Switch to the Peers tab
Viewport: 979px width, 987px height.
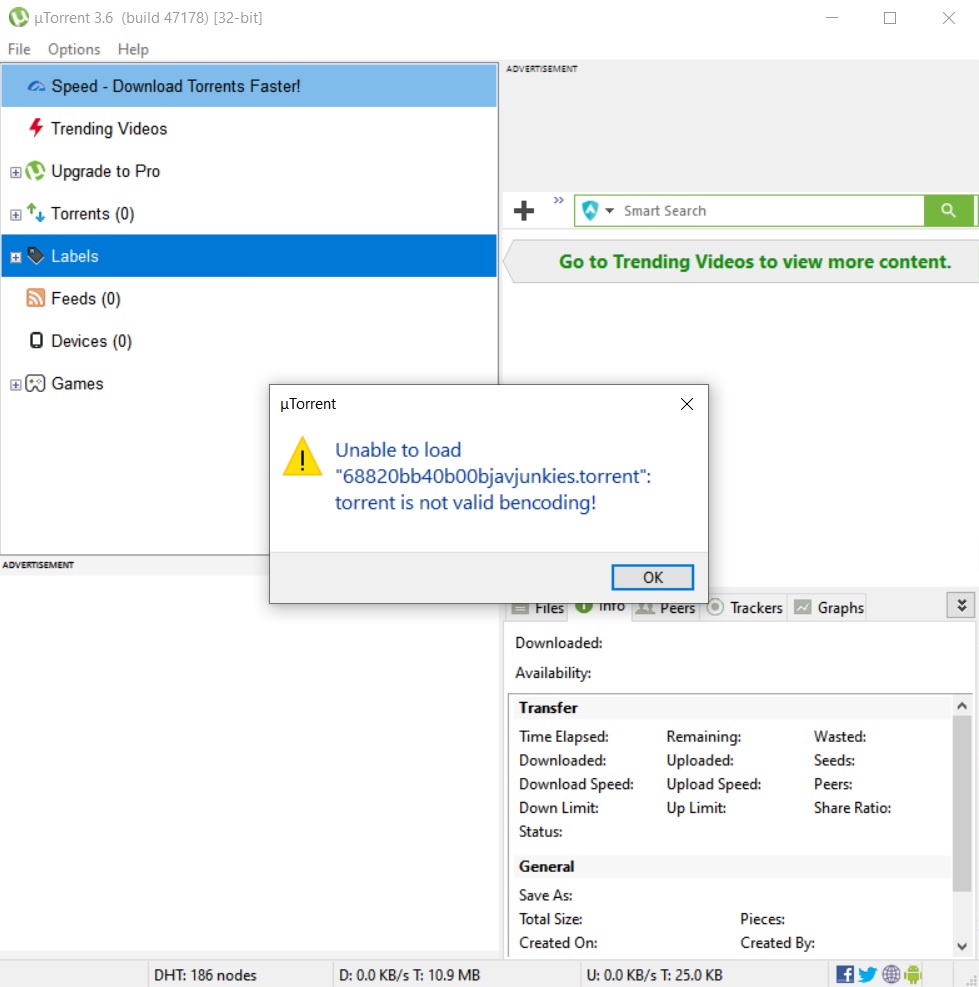coord(665,608)
